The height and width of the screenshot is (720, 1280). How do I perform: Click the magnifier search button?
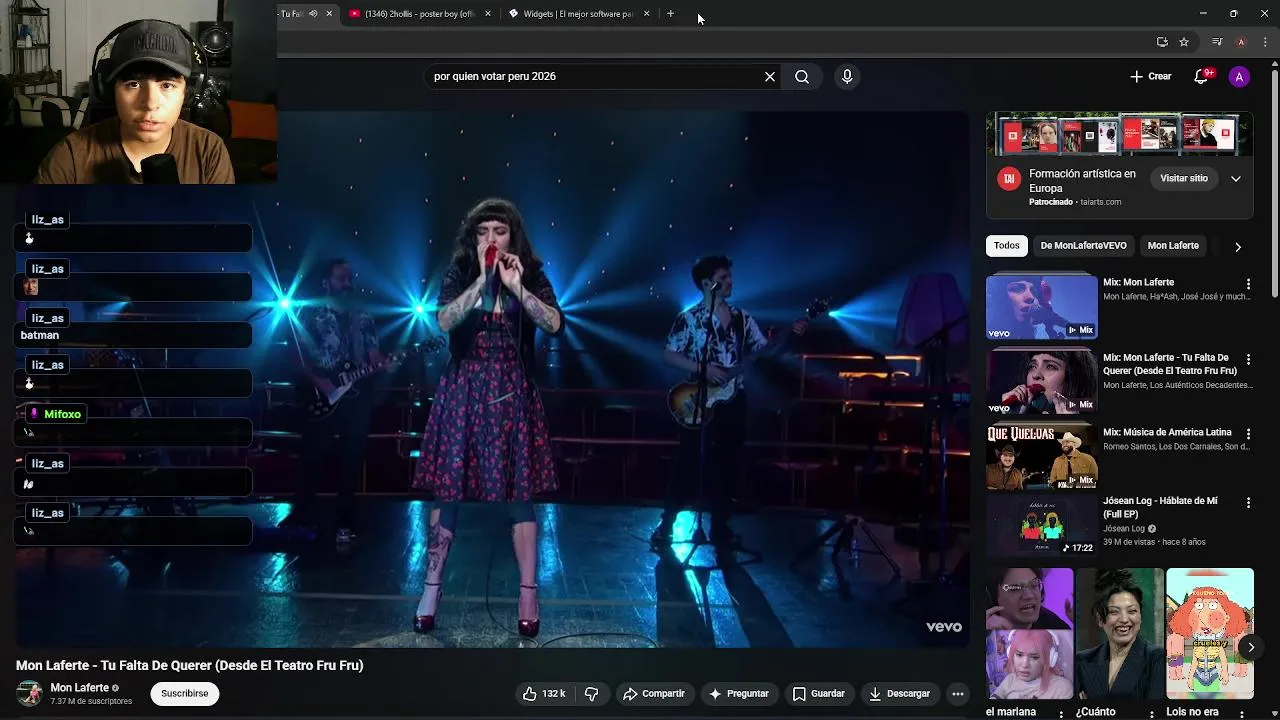click(802, 76)
